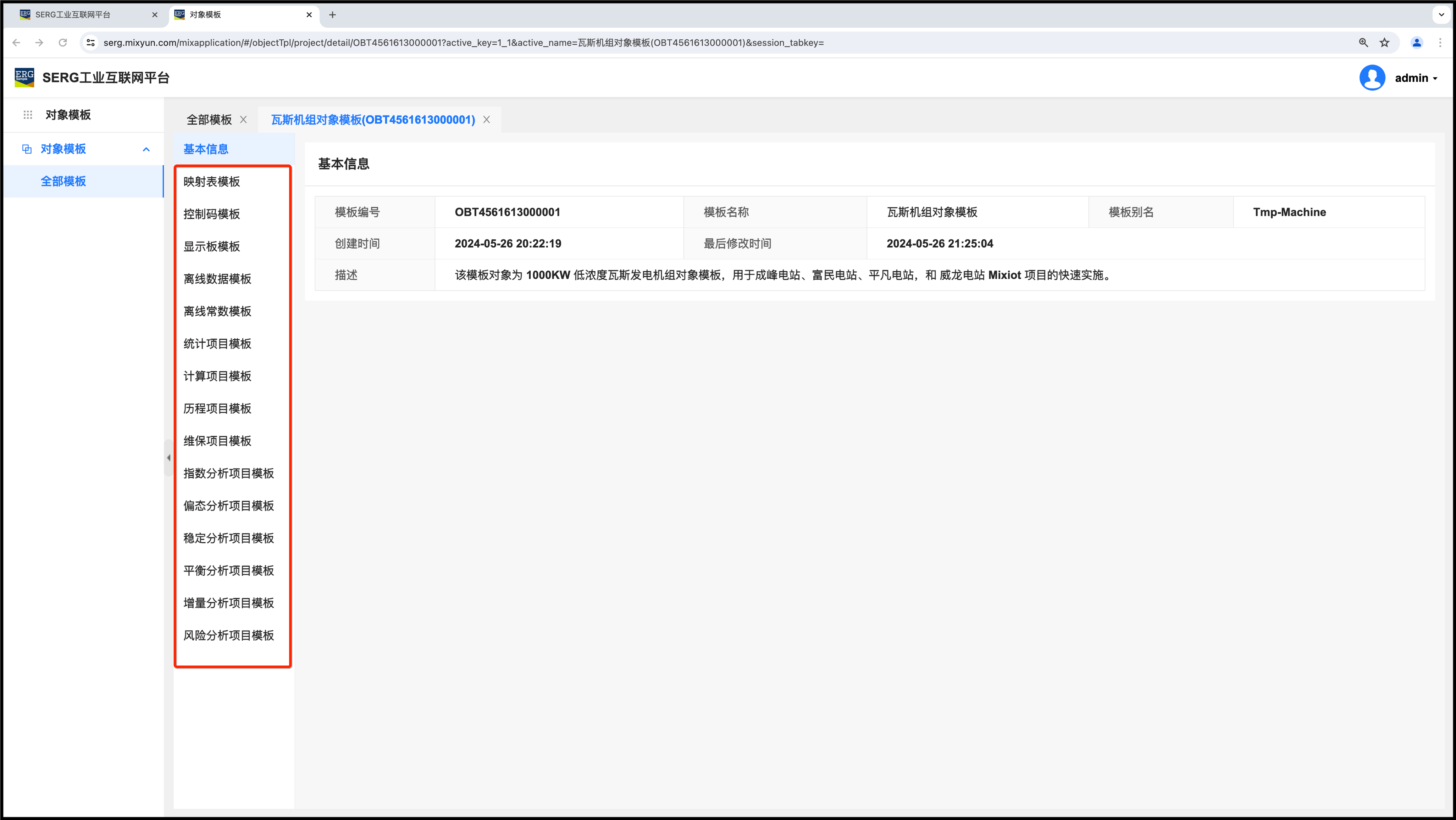This screenshot has width=1456, height=820.
Task: Switch to the 全部模板 tab
Action: 209,120
